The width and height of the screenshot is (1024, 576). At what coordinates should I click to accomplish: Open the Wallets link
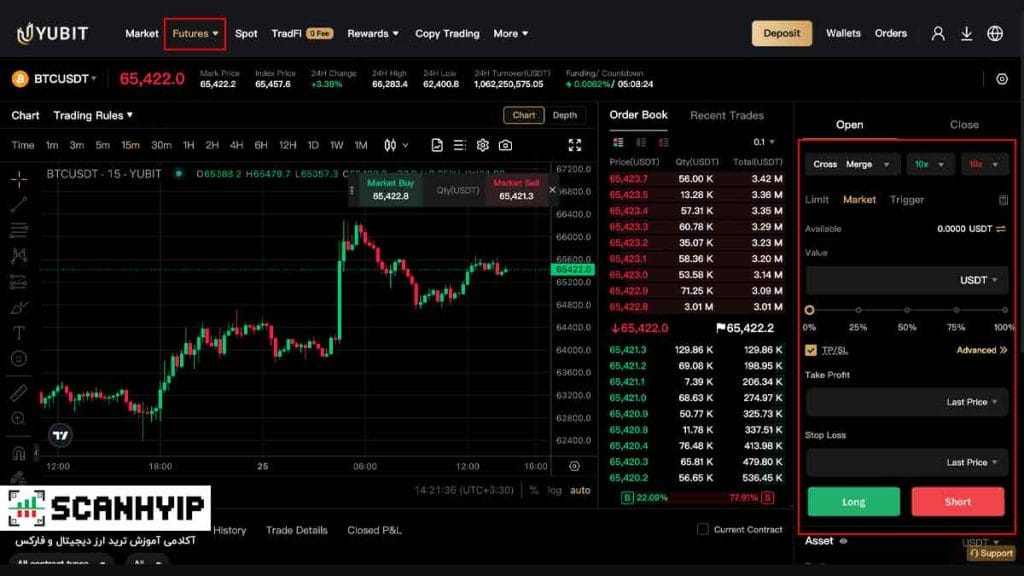coord(843,33)
